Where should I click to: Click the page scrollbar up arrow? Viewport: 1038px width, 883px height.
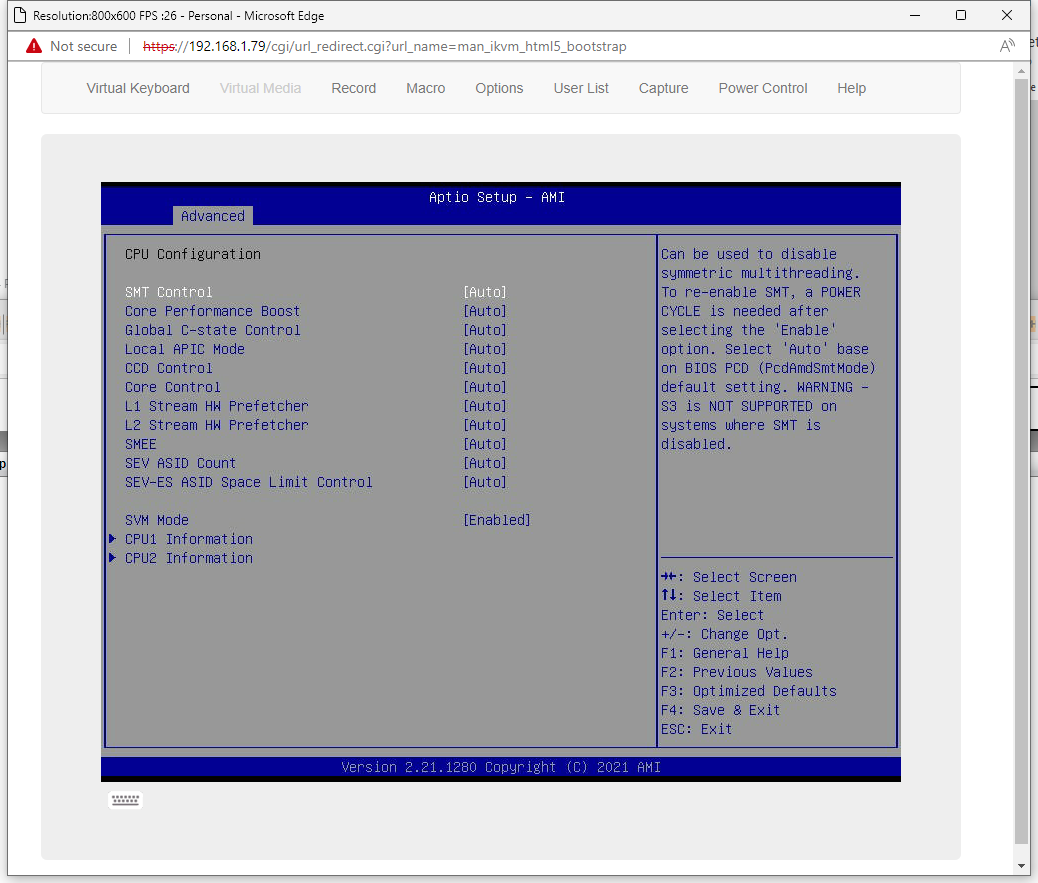click(1021, 71)
